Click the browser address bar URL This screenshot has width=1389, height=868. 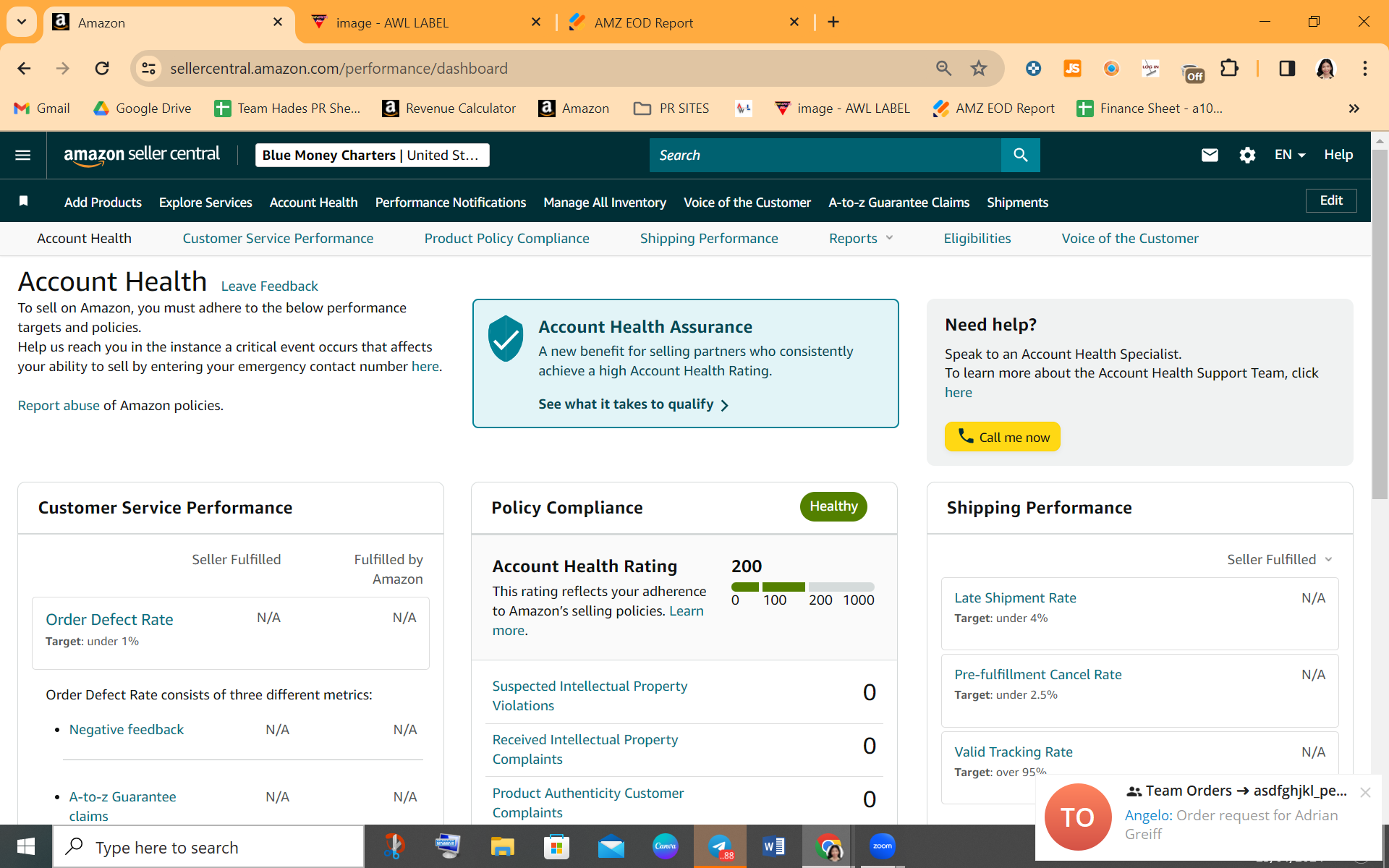[339, 69]
